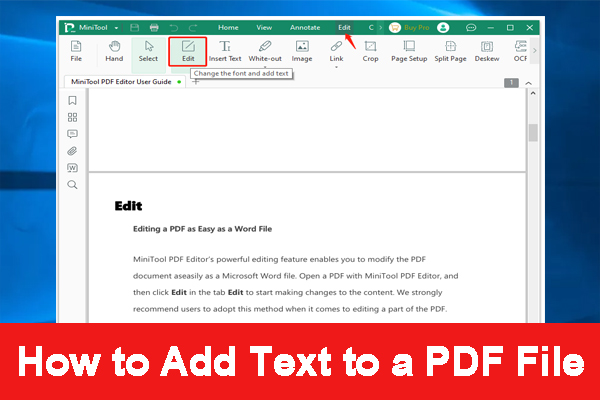Click the Edit tool in ribbon
Viewport: 600px width, 400px height.
[188, 51]
